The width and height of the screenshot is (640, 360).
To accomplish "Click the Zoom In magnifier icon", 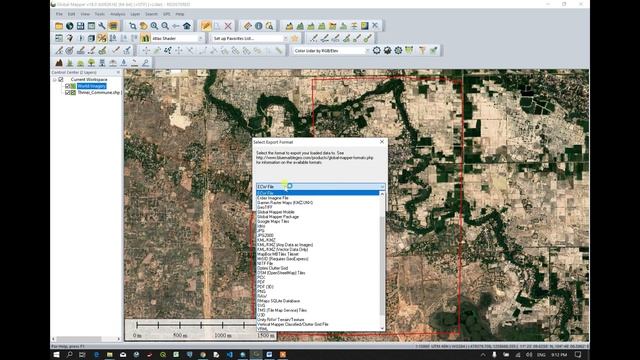I will 154,26.
